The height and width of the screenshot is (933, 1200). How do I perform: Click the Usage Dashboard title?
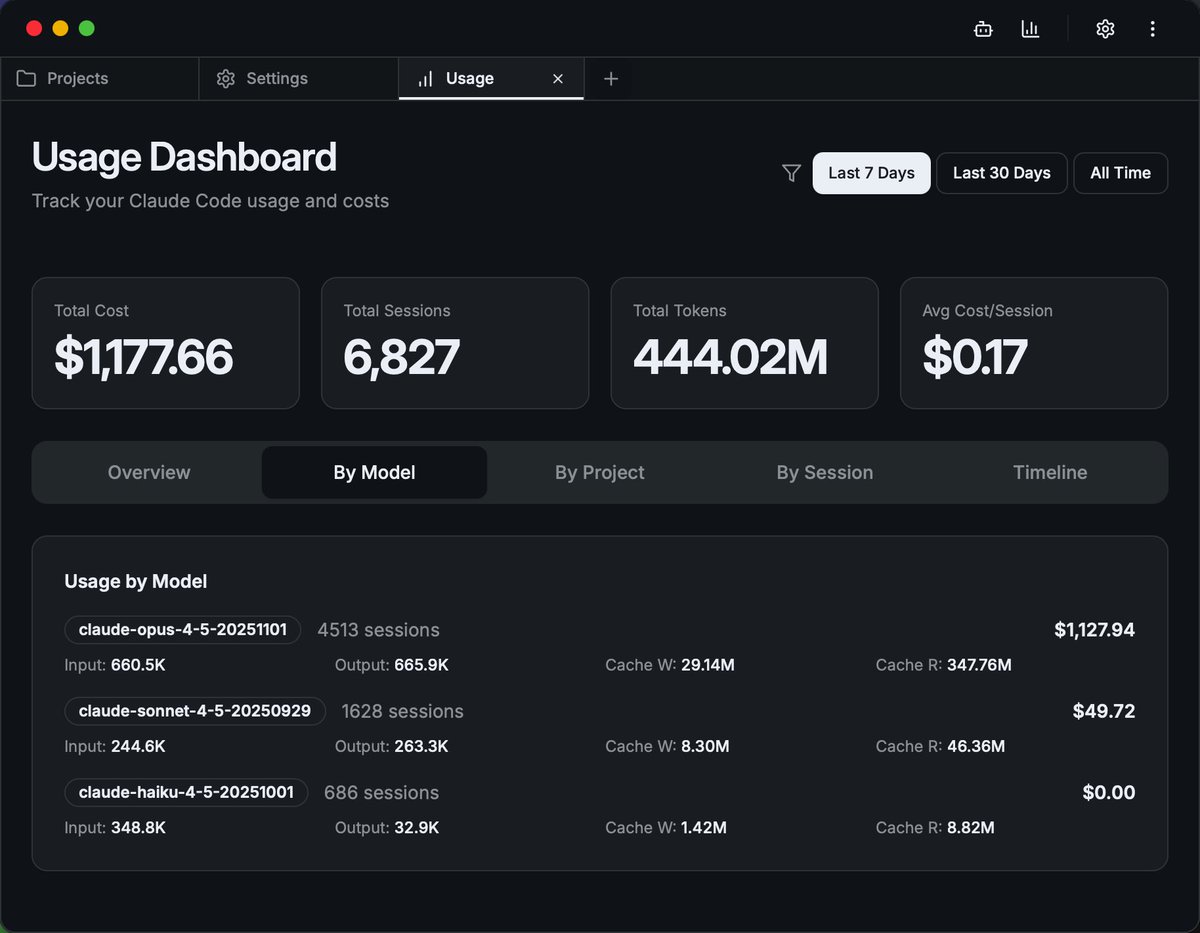[184, 158]
